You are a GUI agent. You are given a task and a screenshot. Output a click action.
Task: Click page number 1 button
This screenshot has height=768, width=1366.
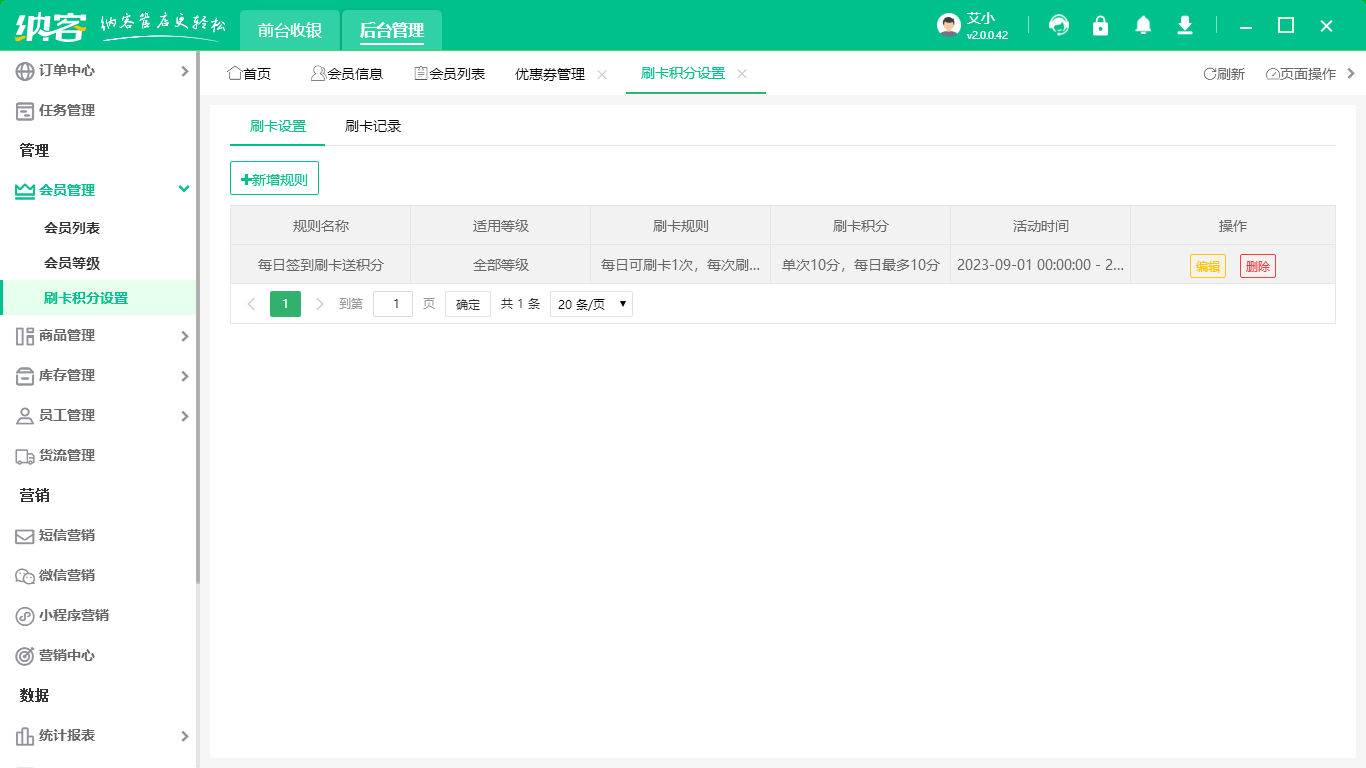[285, 304]
